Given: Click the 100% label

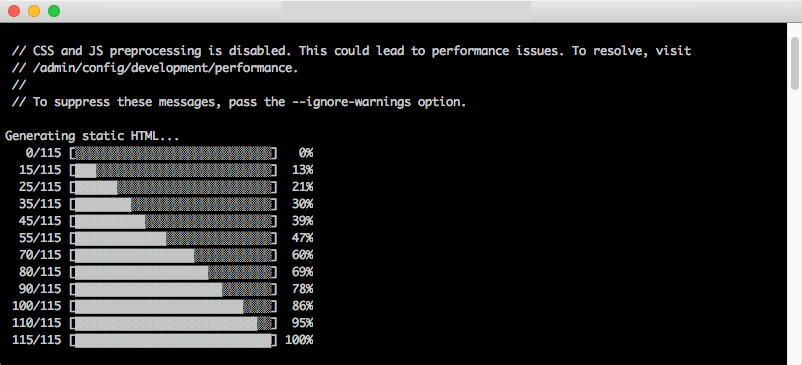Looking at the screenshot, I should point(299,340).
